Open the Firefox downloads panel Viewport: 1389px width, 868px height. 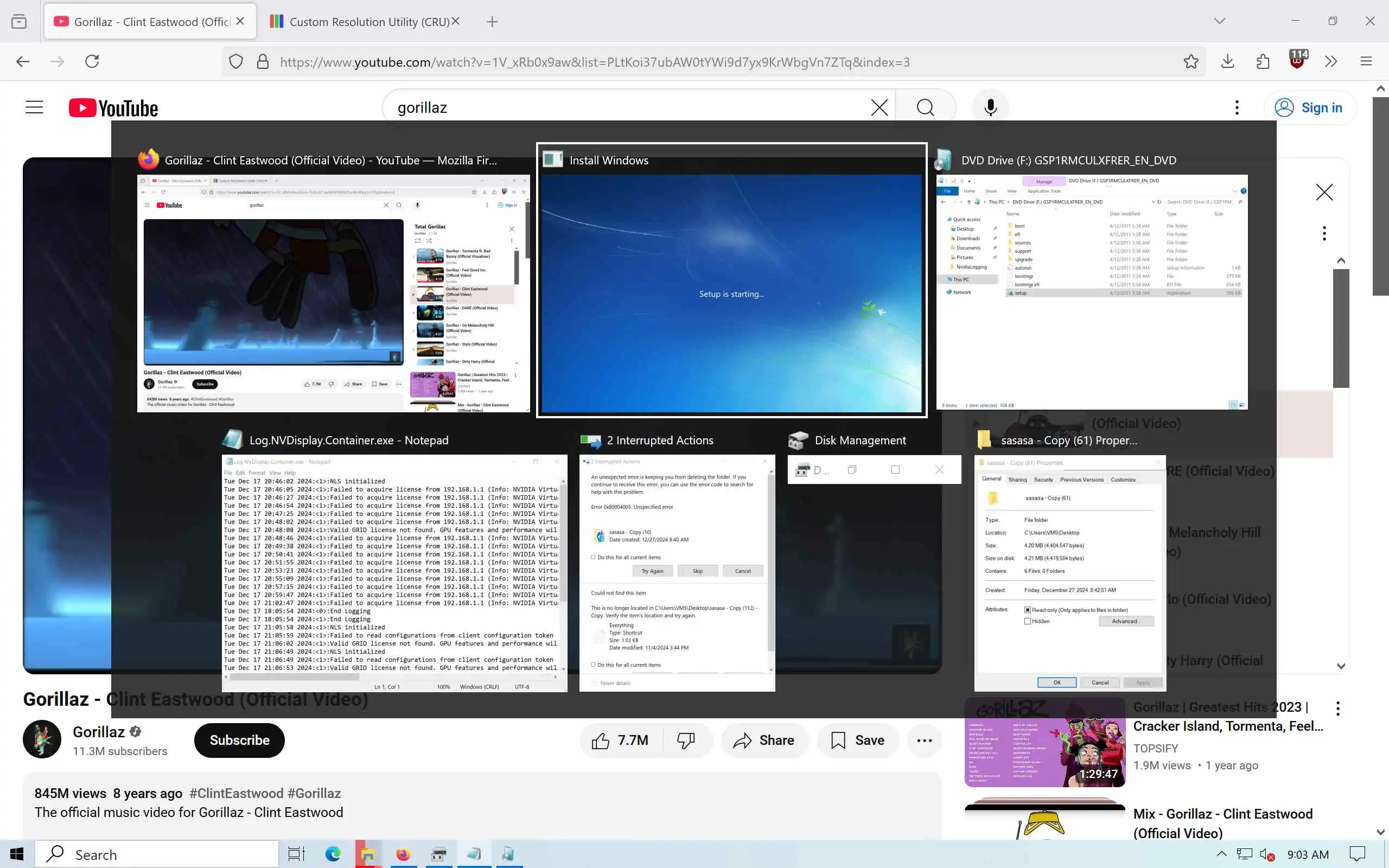click(1227, 61)
